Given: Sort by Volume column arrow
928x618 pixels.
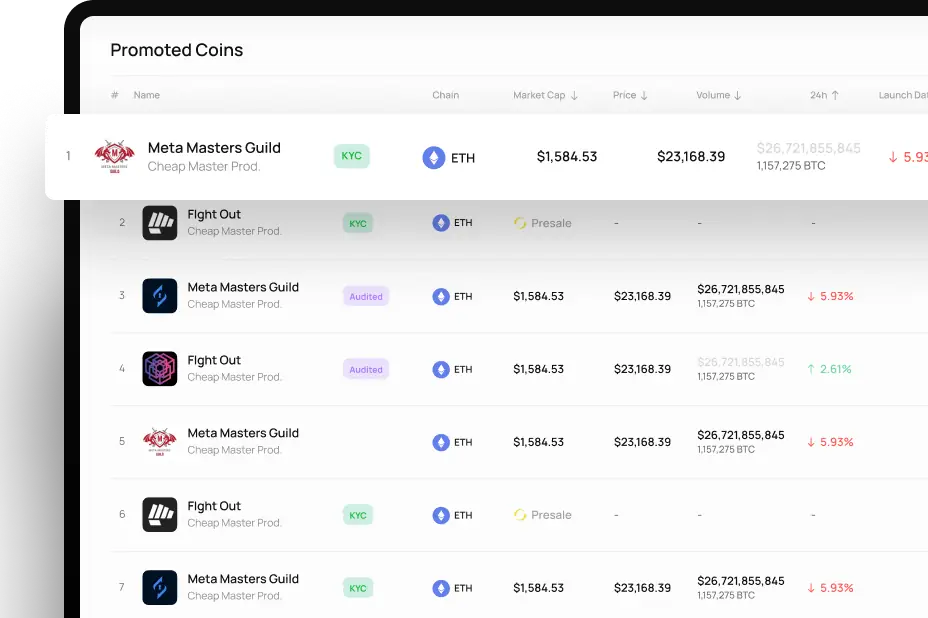Looking at the screenshot, I should [x=737, y=95].
